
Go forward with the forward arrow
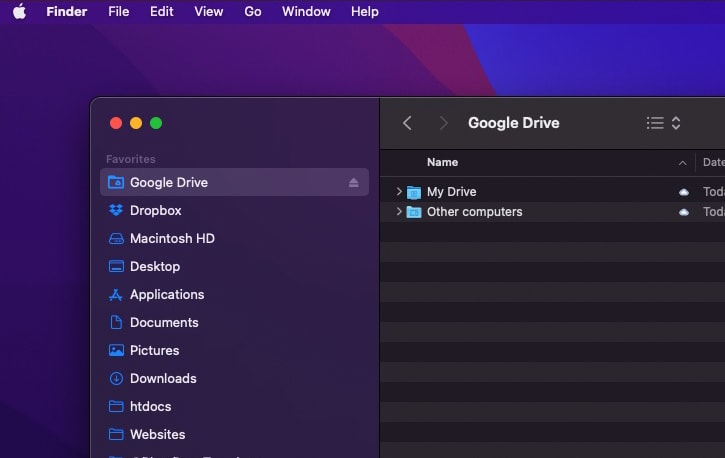pyautogui.click(x=443, y=123)
